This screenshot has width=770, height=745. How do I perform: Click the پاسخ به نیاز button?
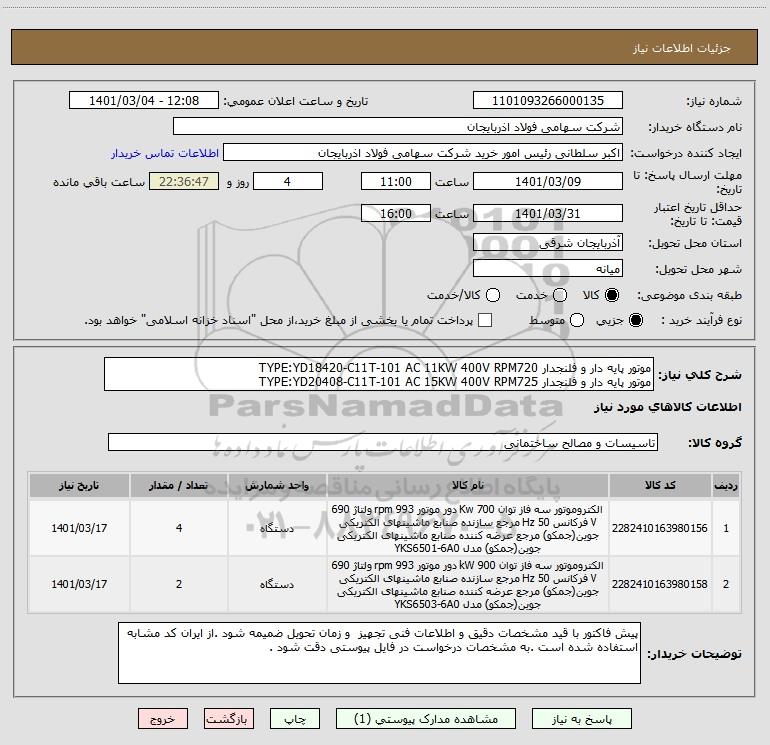coord(582,719)
